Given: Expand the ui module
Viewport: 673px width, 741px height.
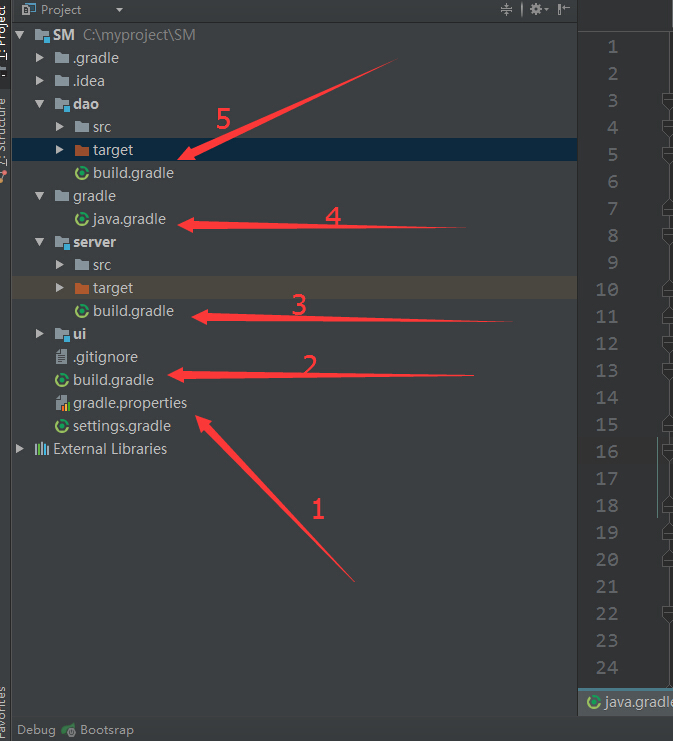Looking at the screenshot, I should click(40, 334).
